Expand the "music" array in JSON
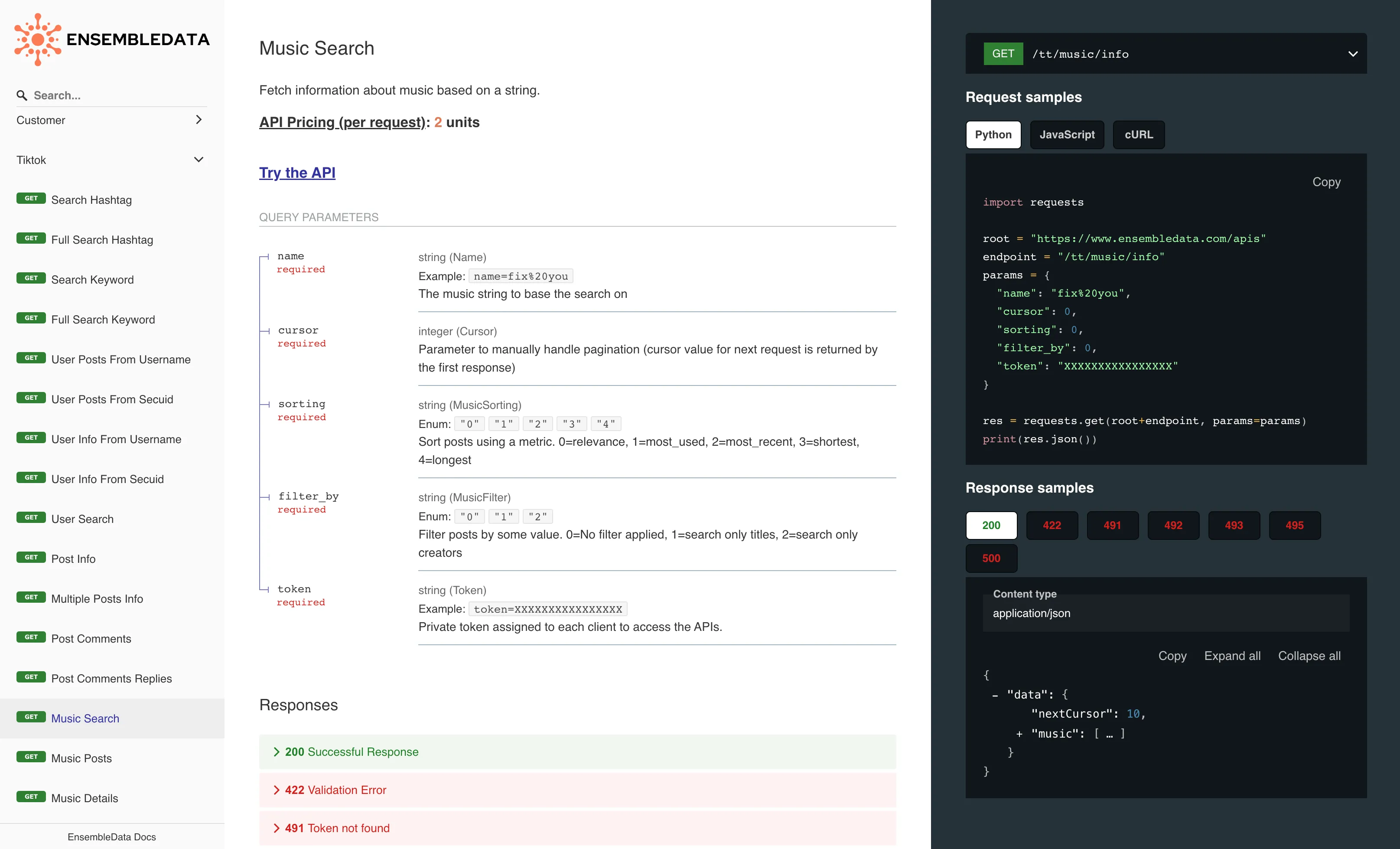Viewport: 1400px width, 849px height. (1019, 734)
